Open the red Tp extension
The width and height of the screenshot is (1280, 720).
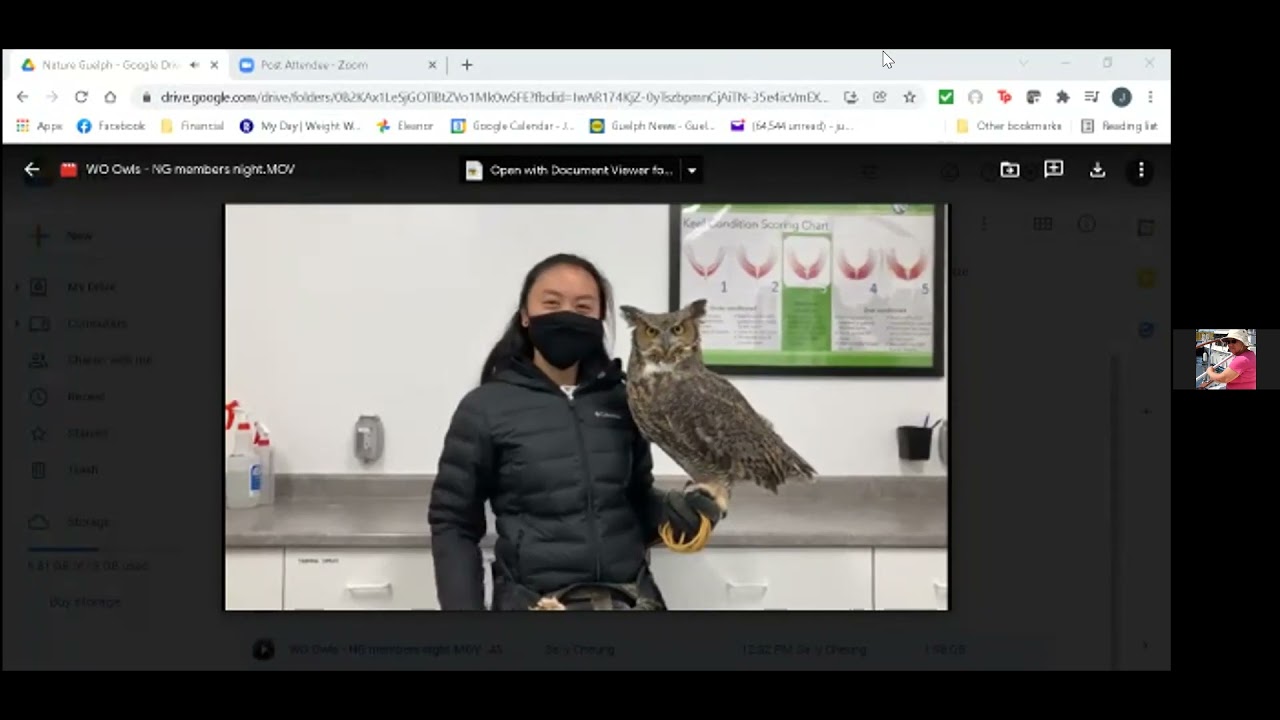pyautogui.click(x=1005, y=97)
